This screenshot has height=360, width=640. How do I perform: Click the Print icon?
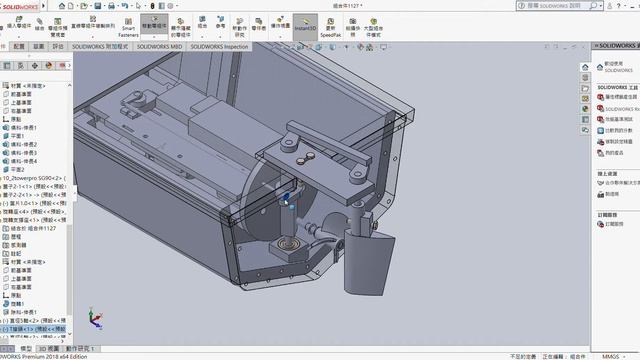pos(111,6)
